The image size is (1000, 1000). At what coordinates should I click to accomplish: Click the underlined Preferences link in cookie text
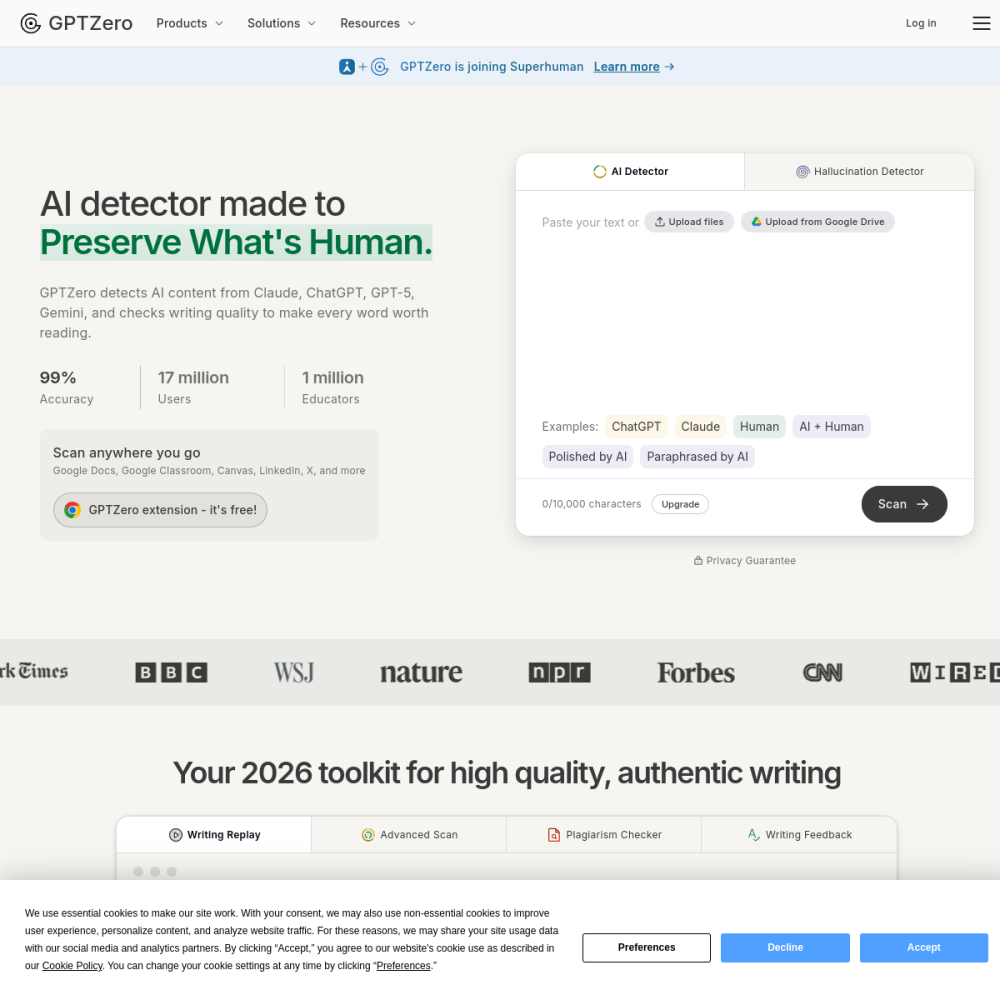[403, 966]
